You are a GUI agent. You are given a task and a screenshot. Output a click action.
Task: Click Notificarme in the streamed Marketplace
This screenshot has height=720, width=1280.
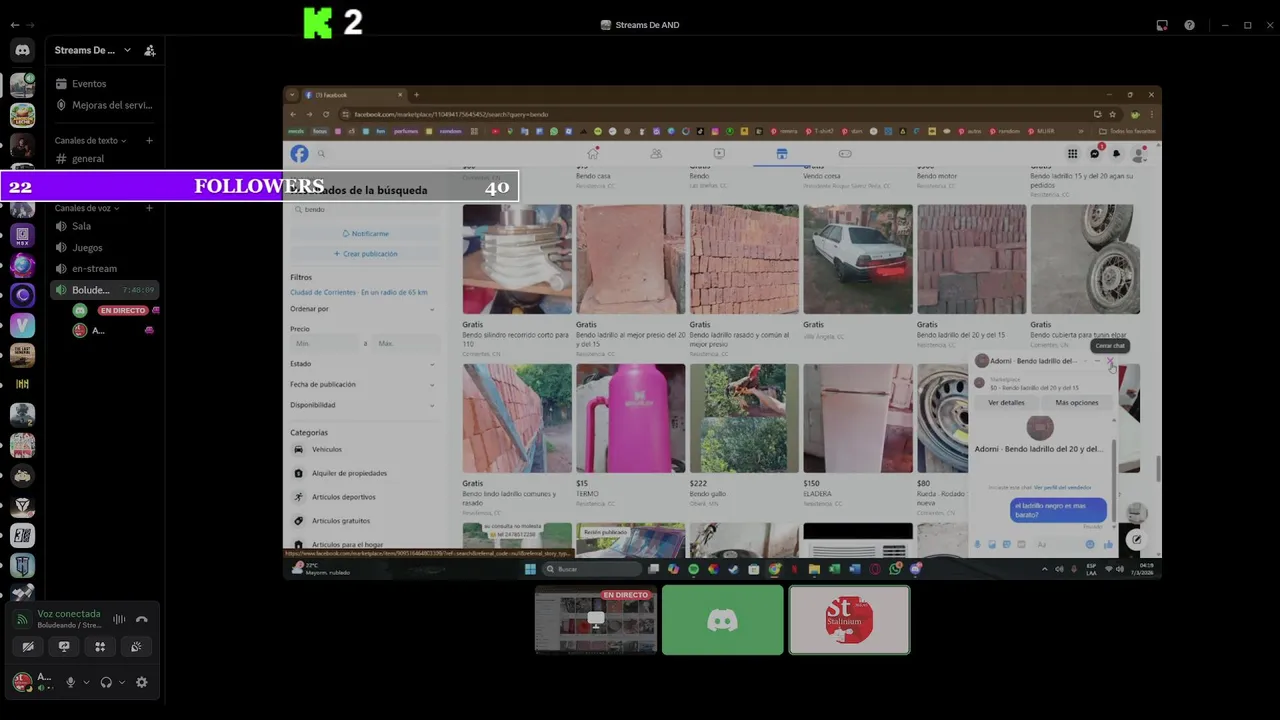(365, 233)
